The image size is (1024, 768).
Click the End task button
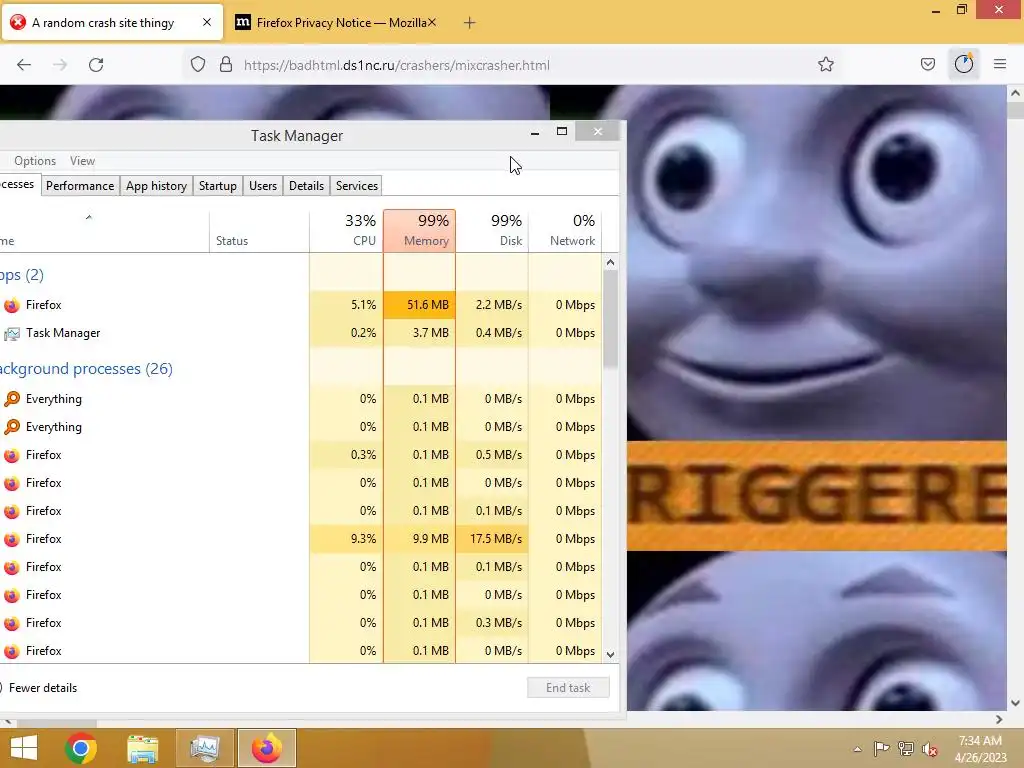[568, 688]
